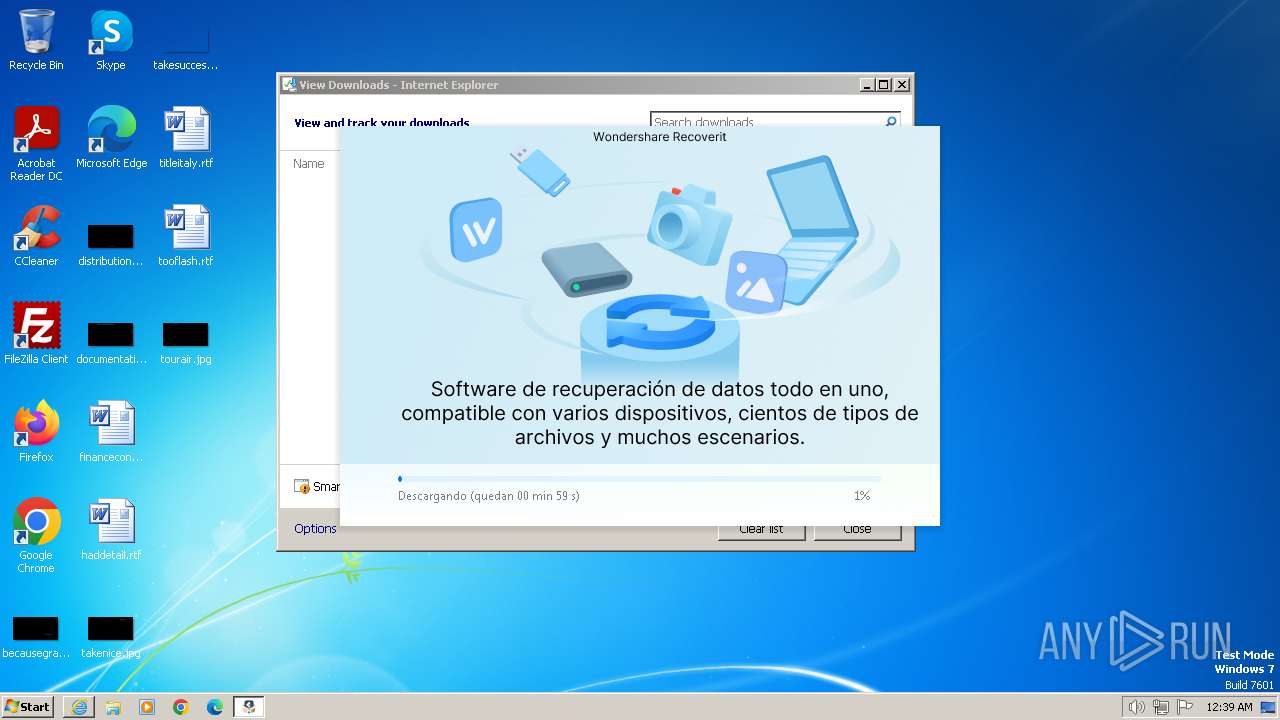This screenshot has width=1280, height=720.
Task: Select the becausegra... desktop file
Action: pos(35,638)
